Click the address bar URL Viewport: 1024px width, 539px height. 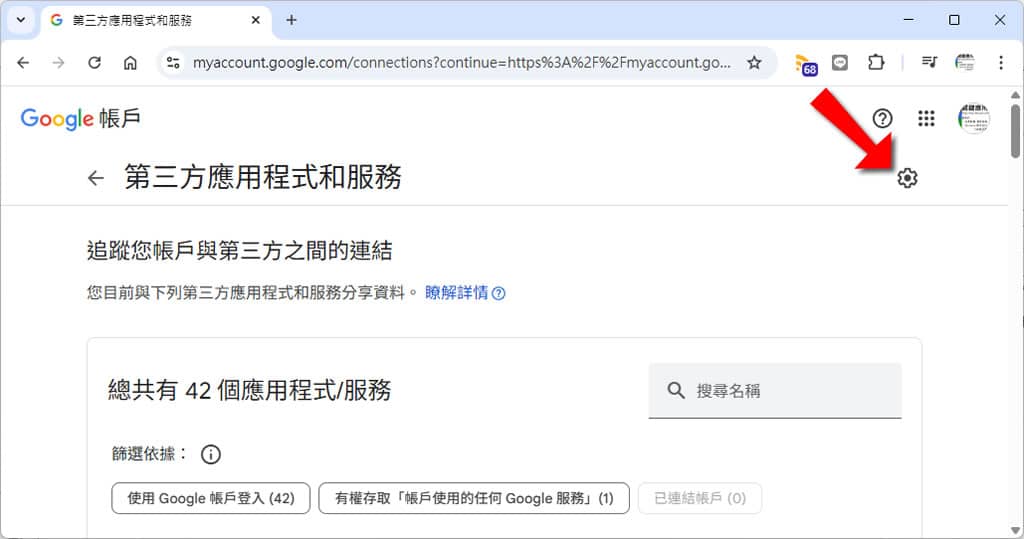461,63
